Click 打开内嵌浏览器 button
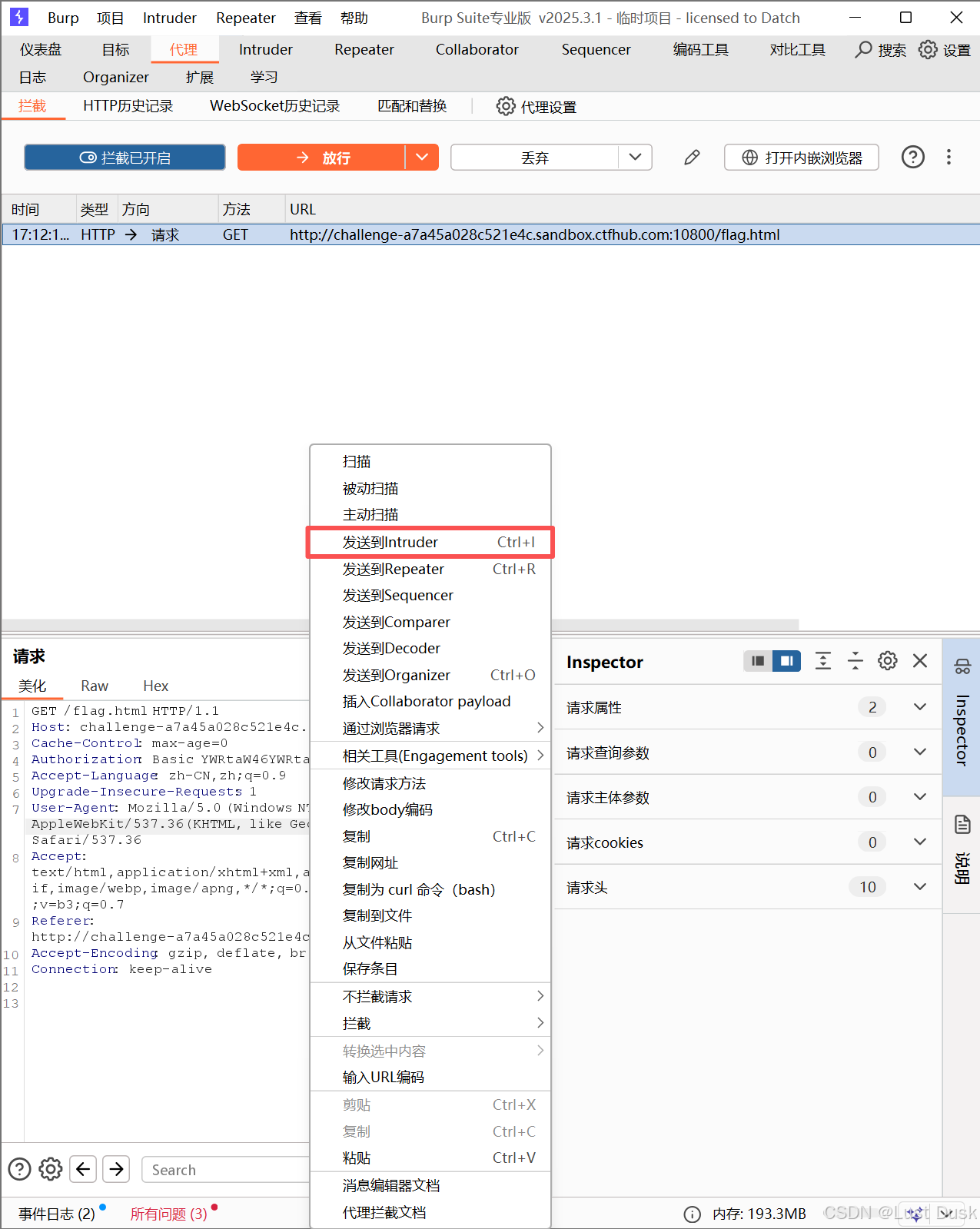980x1229 pixels. point(802,158)
